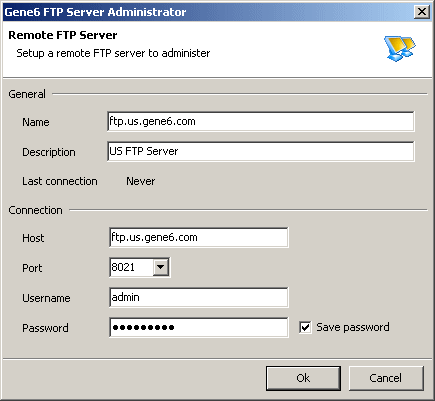Click the networked computers icon in header
Viewport: 435px width, 401px height.
click(x=400, y=48)
